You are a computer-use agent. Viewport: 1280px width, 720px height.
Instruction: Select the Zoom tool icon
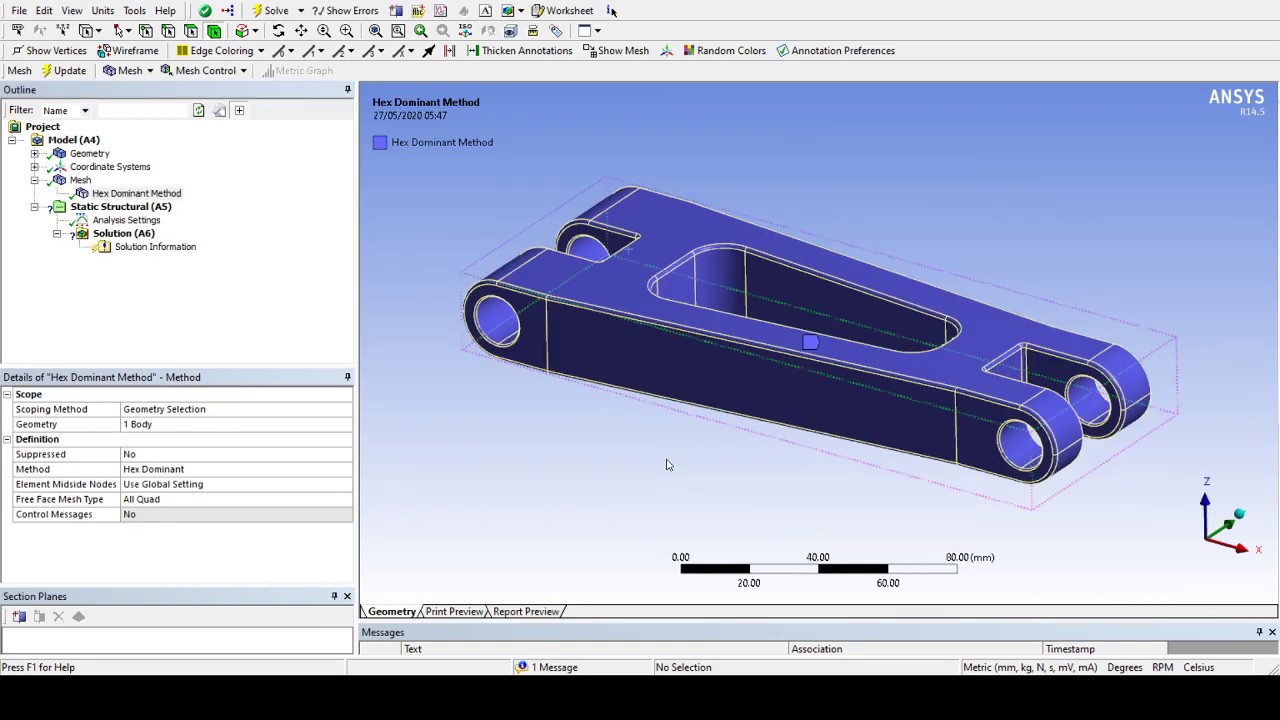(x=324, y=31)
